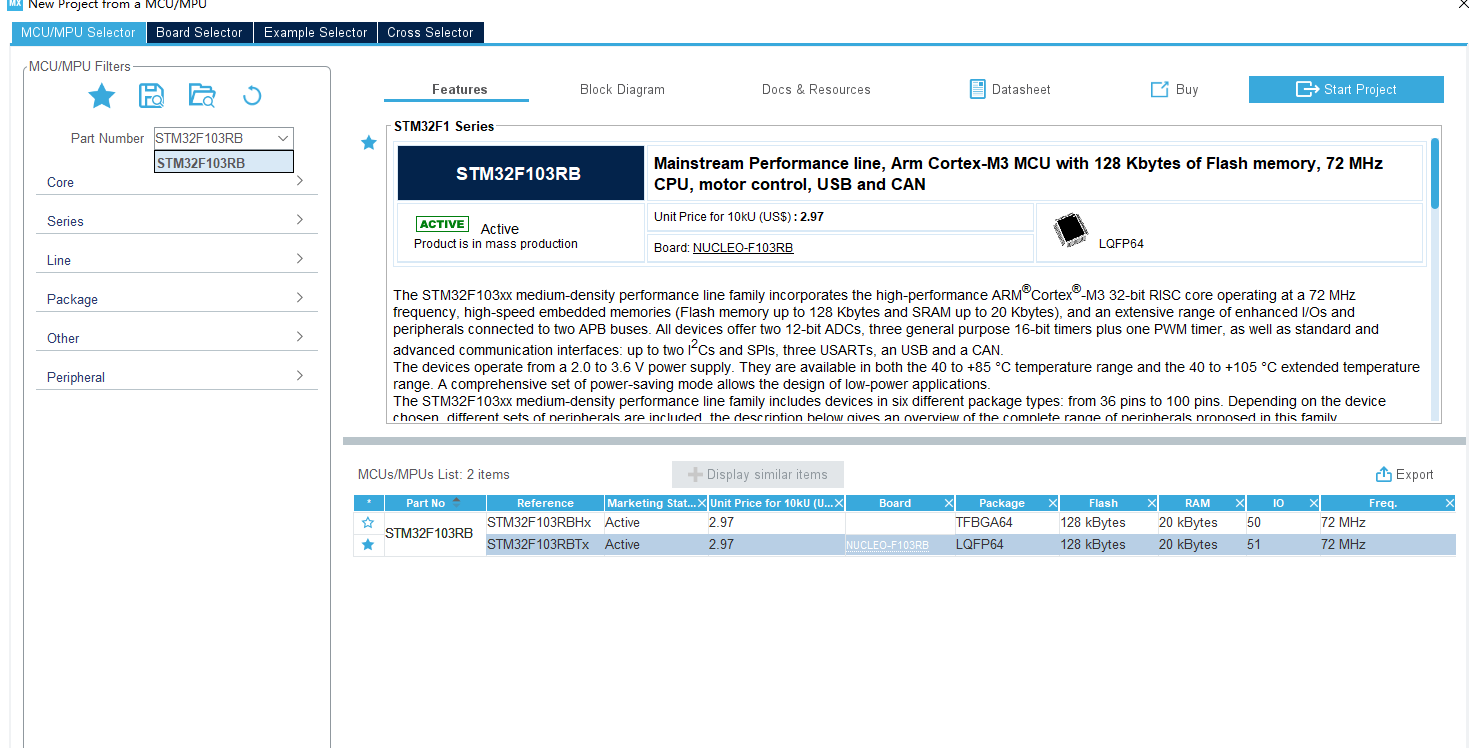The height and width of the screenshot is (748, 1472).
Task: Select the STM32F103RBHx reference cell
Action: (x=545, y=523)
